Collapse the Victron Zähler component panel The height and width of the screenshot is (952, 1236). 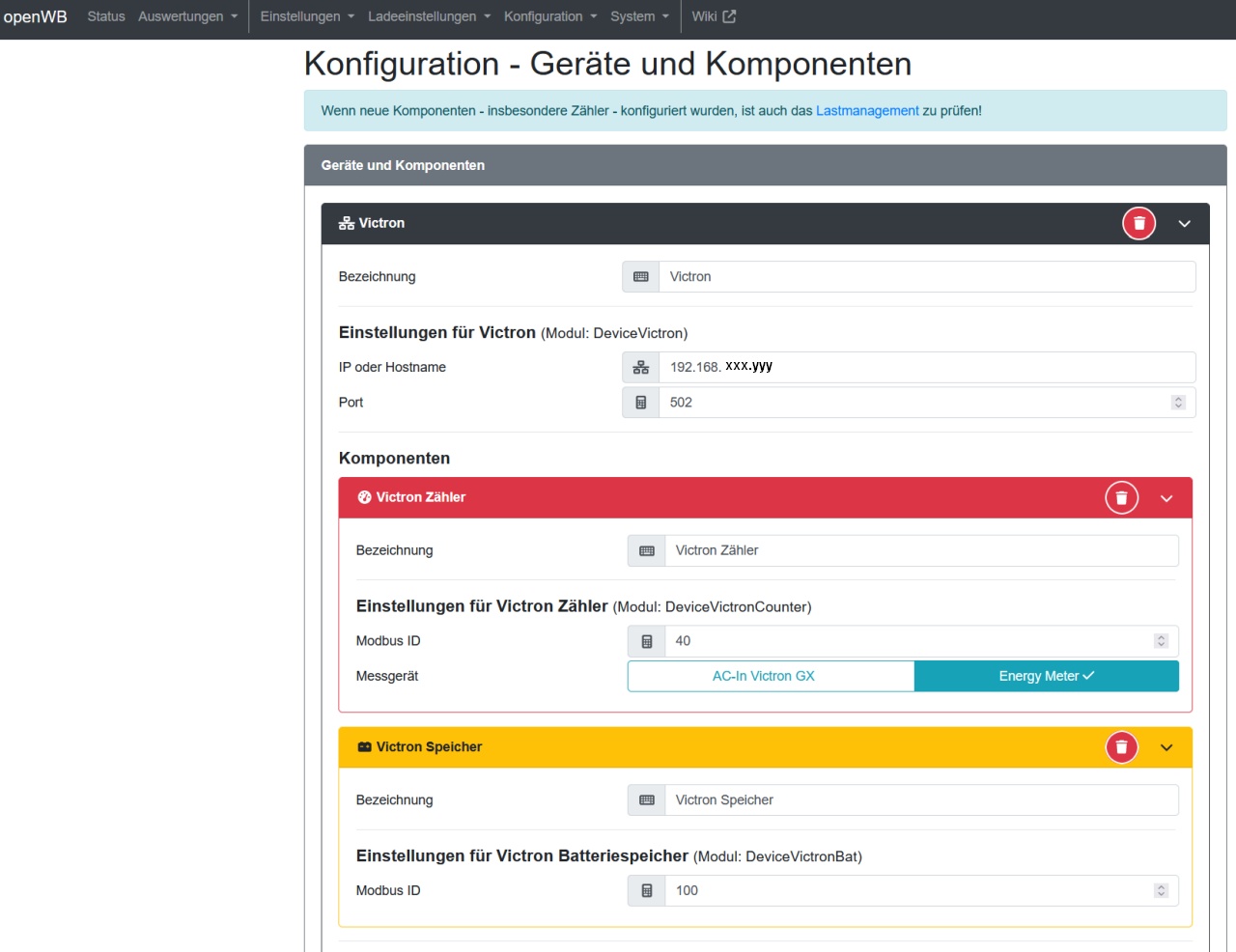pos(1166,498)
